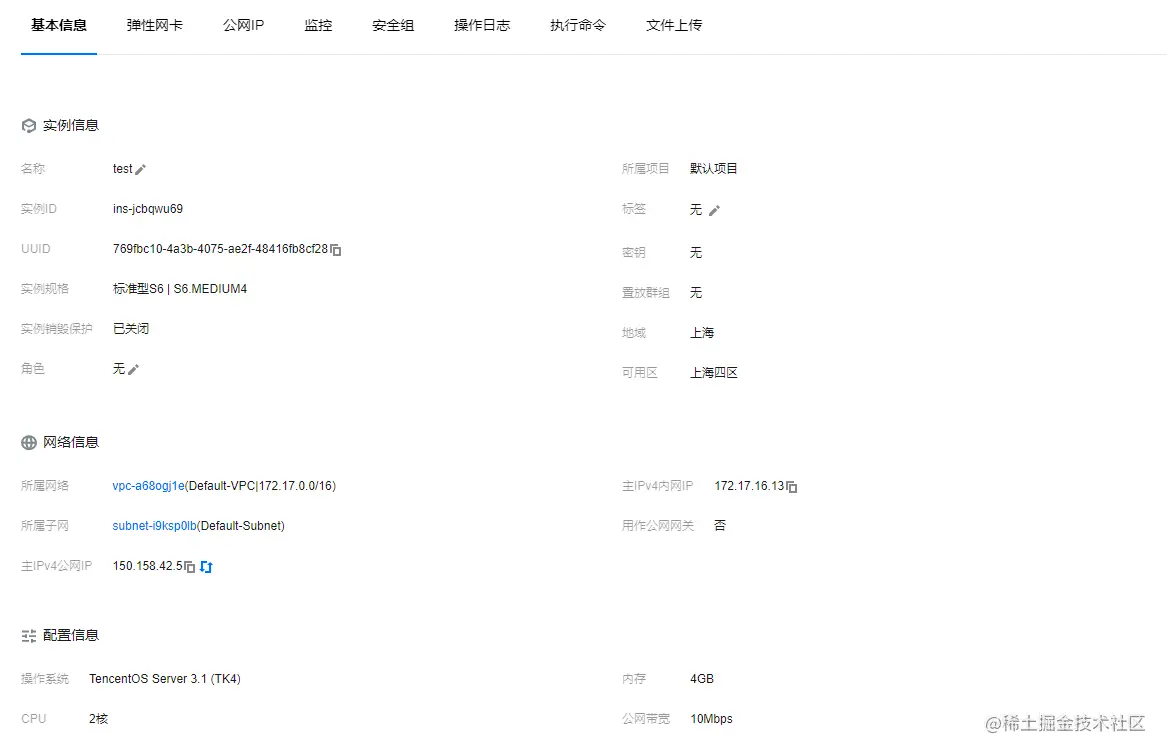
Task: Click the 标准型S6 | S6.MEDIUM4 spec text
Action: [180, 289]
